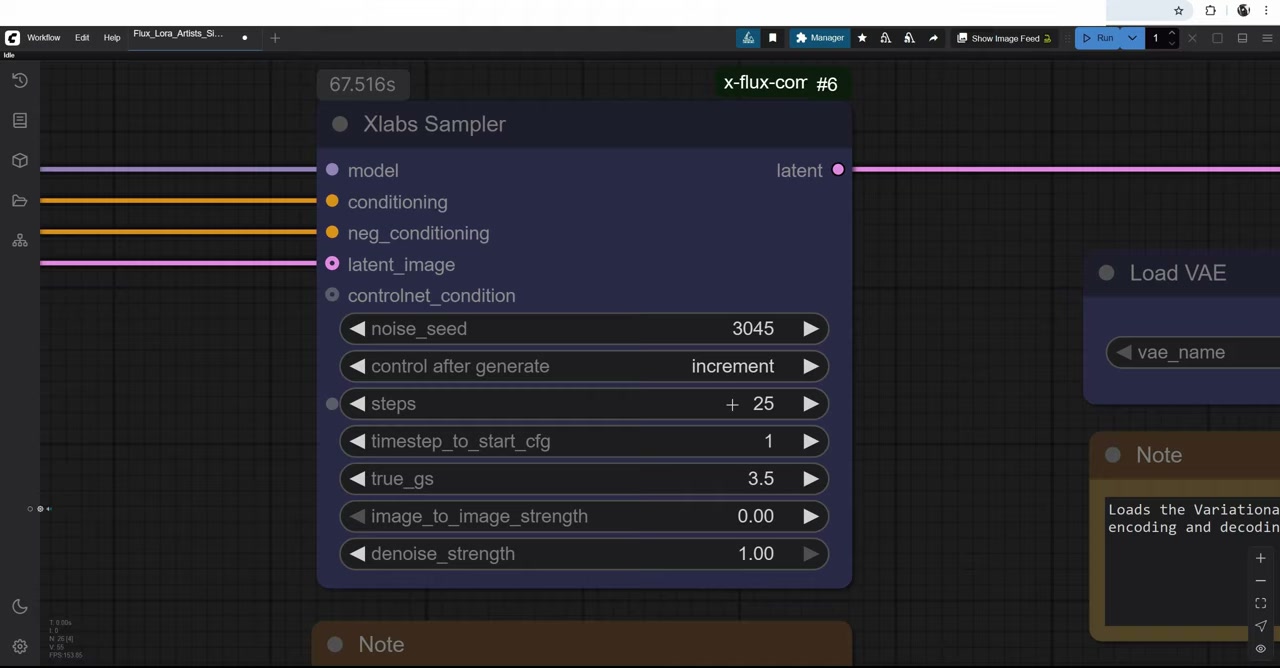This screenshot has width=1280, height=668.
Task: Click the square clear-queue icon beside cancel
Action: point(1217,38)
